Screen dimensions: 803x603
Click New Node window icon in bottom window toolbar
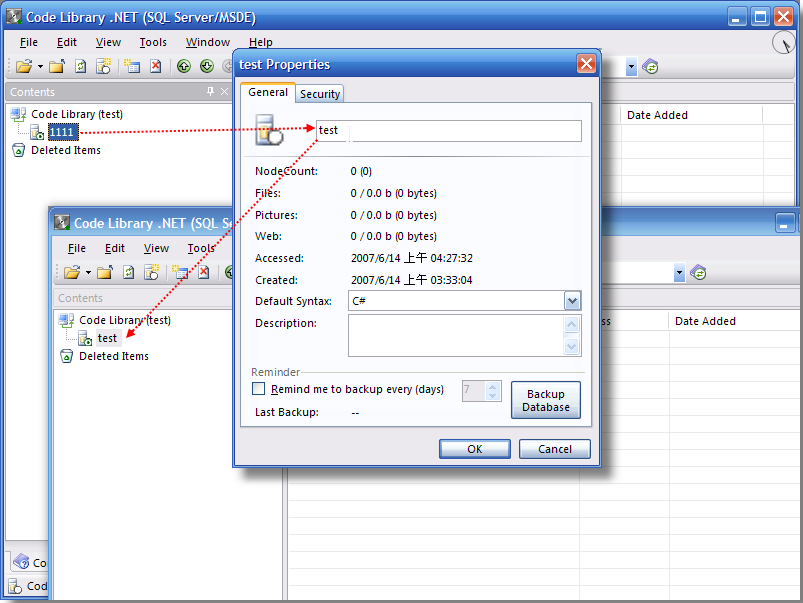180,272
